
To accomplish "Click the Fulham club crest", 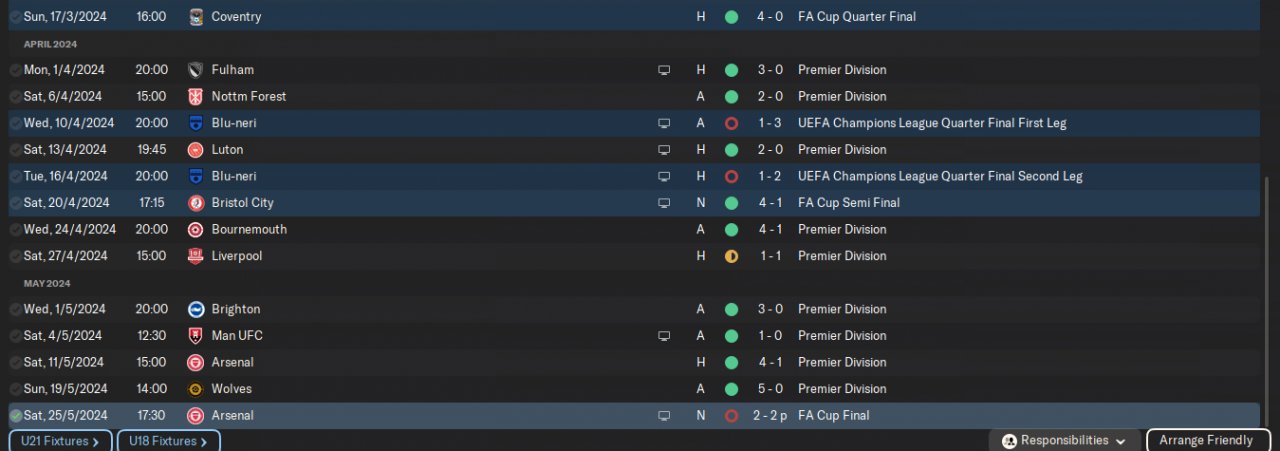I will 196,70.
